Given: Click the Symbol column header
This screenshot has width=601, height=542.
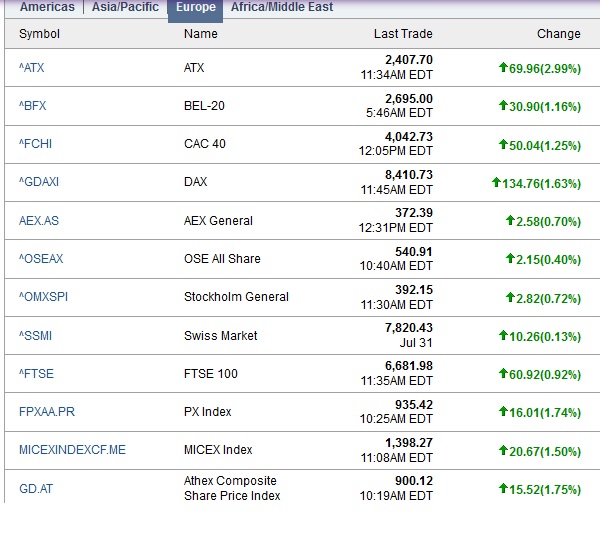Looking at the screenshot, I should point(39,34).
